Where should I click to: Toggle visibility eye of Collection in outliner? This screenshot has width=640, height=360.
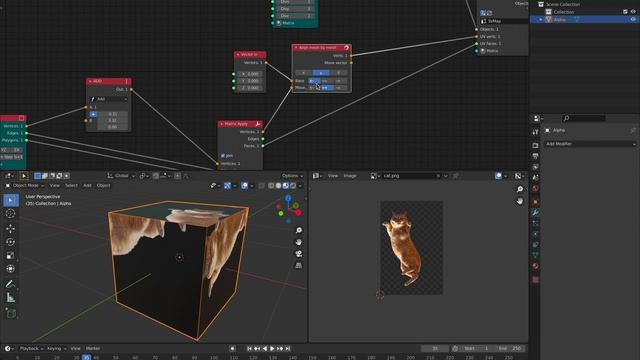point(633,12)
